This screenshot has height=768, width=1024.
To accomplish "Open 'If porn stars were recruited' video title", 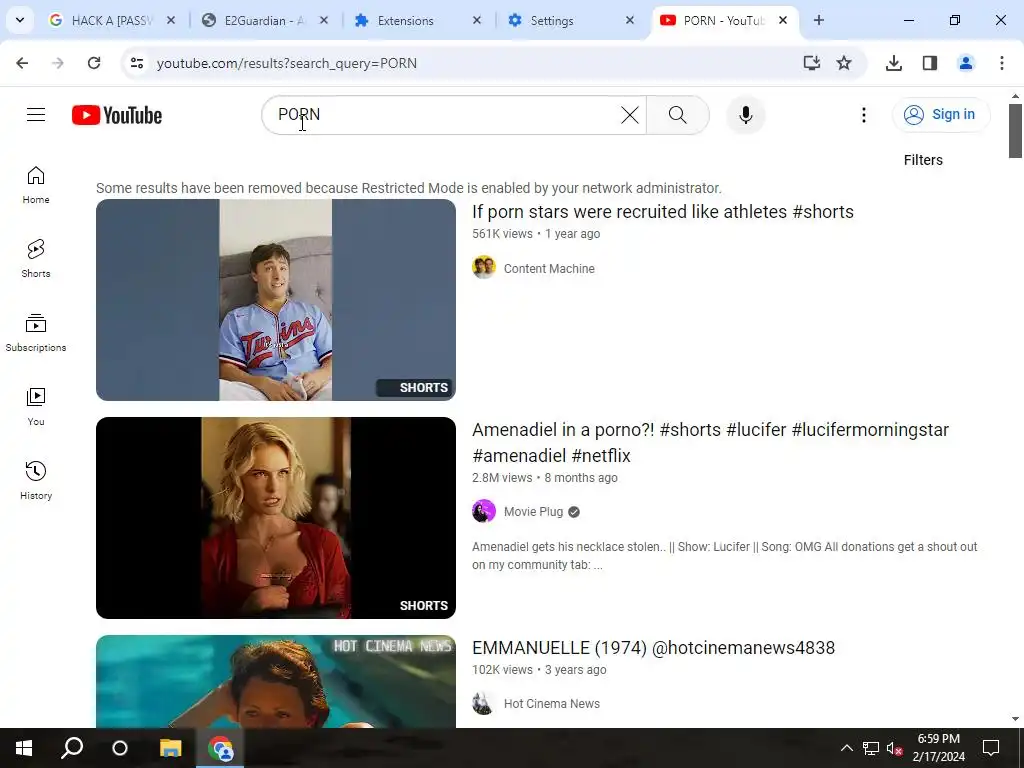I will point(663,212).
